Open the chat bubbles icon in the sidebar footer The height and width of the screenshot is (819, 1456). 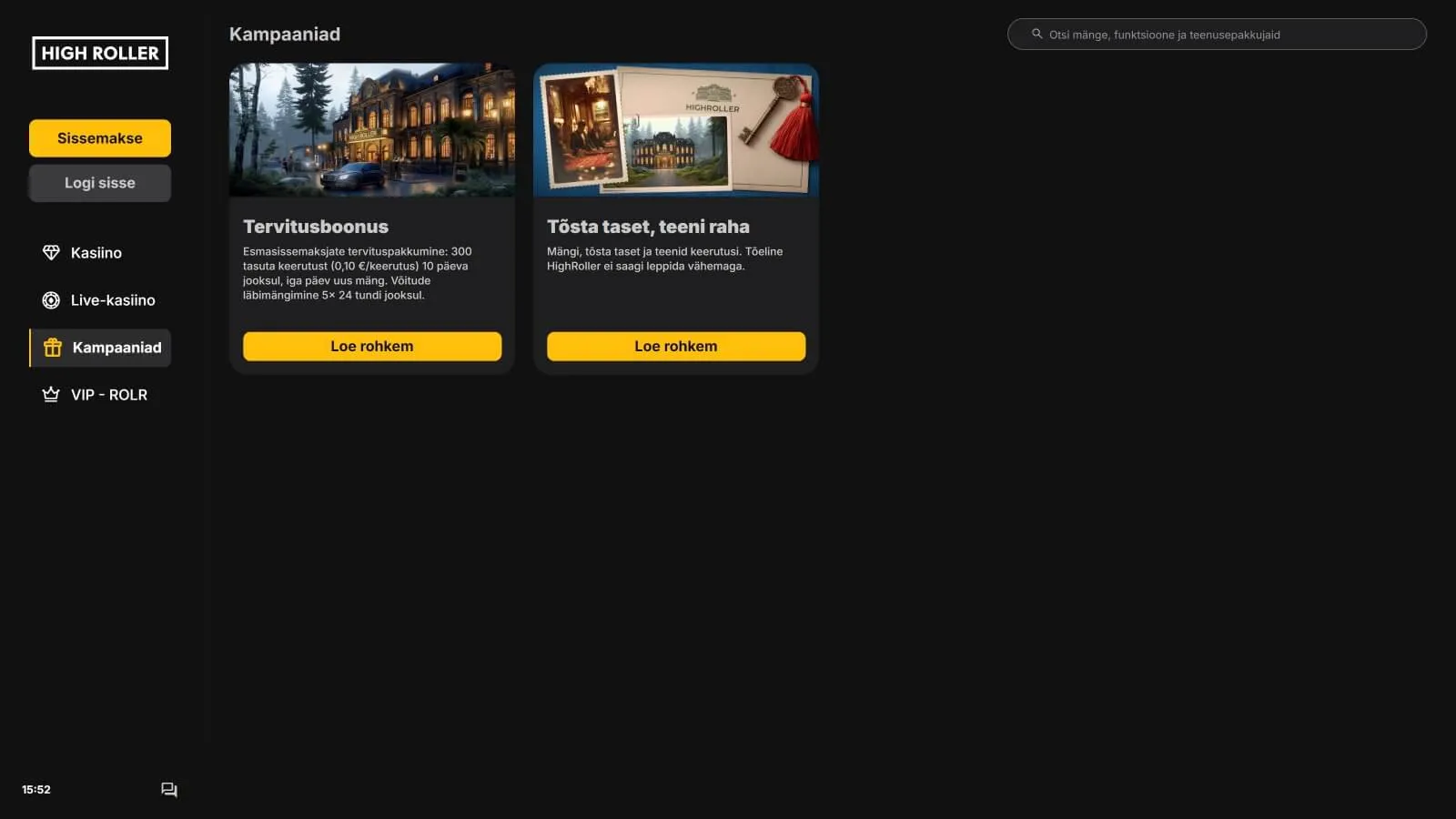tap(169, 790)
